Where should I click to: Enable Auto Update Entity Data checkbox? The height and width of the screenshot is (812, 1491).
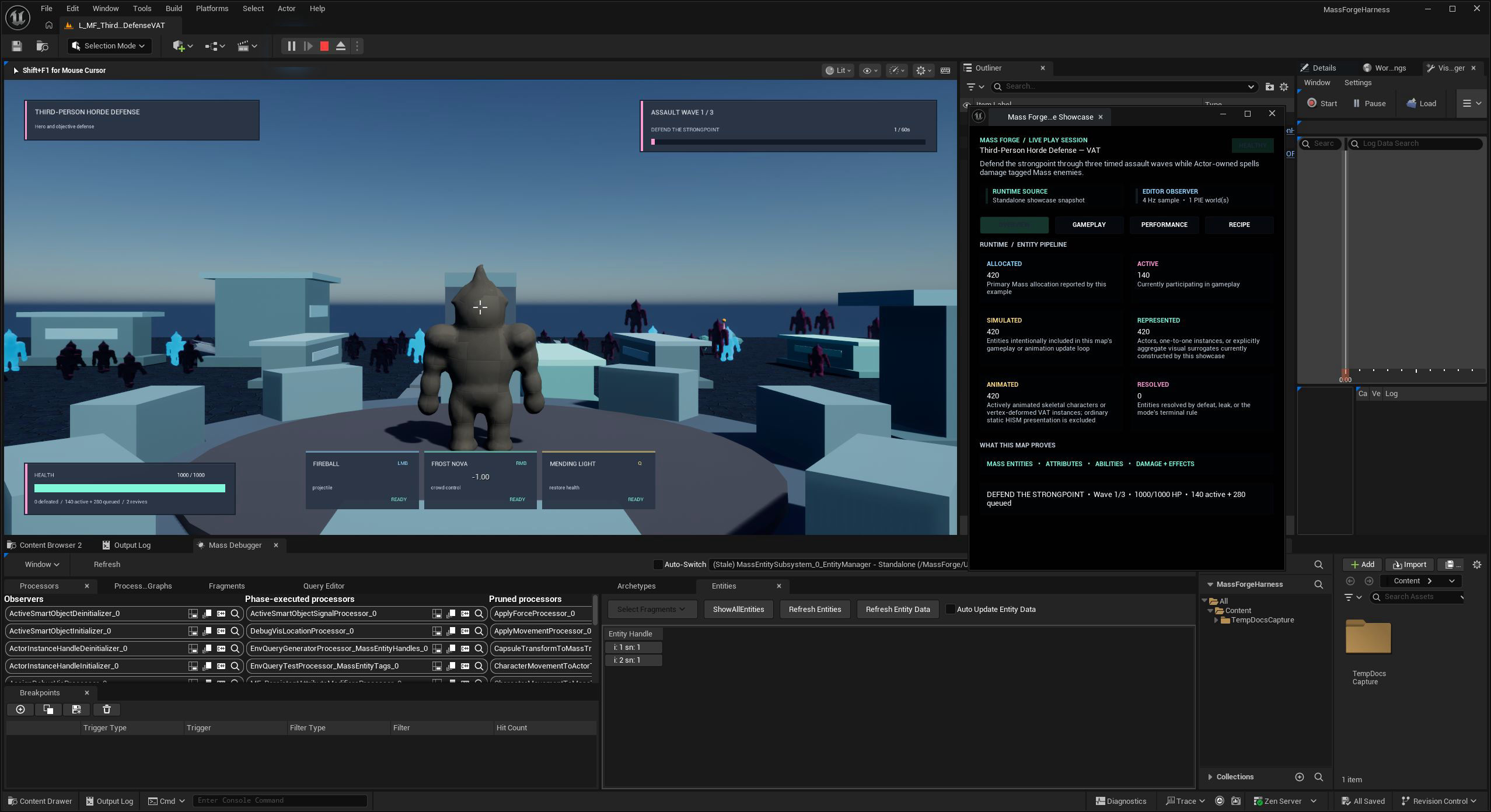950,610
